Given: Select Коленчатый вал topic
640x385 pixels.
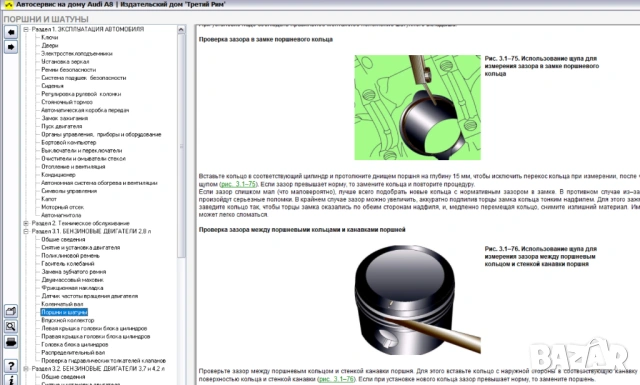Looking at the screenshot, I should tap(62, 304).
